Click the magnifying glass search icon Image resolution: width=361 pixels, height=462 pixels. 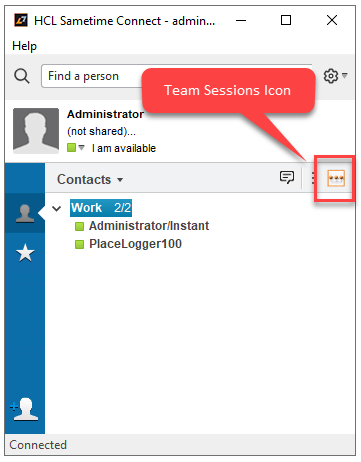(x=22, y=76)
